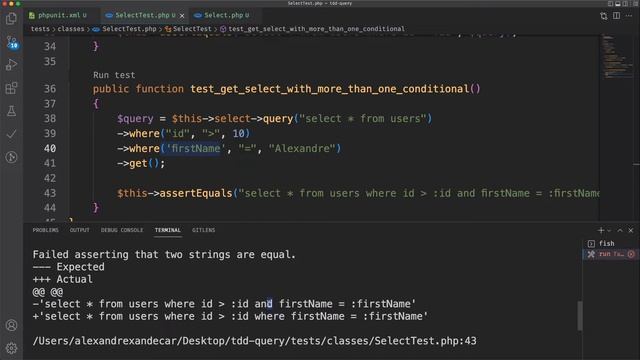
Task: Open the Testing flask view
Action: 11,111
